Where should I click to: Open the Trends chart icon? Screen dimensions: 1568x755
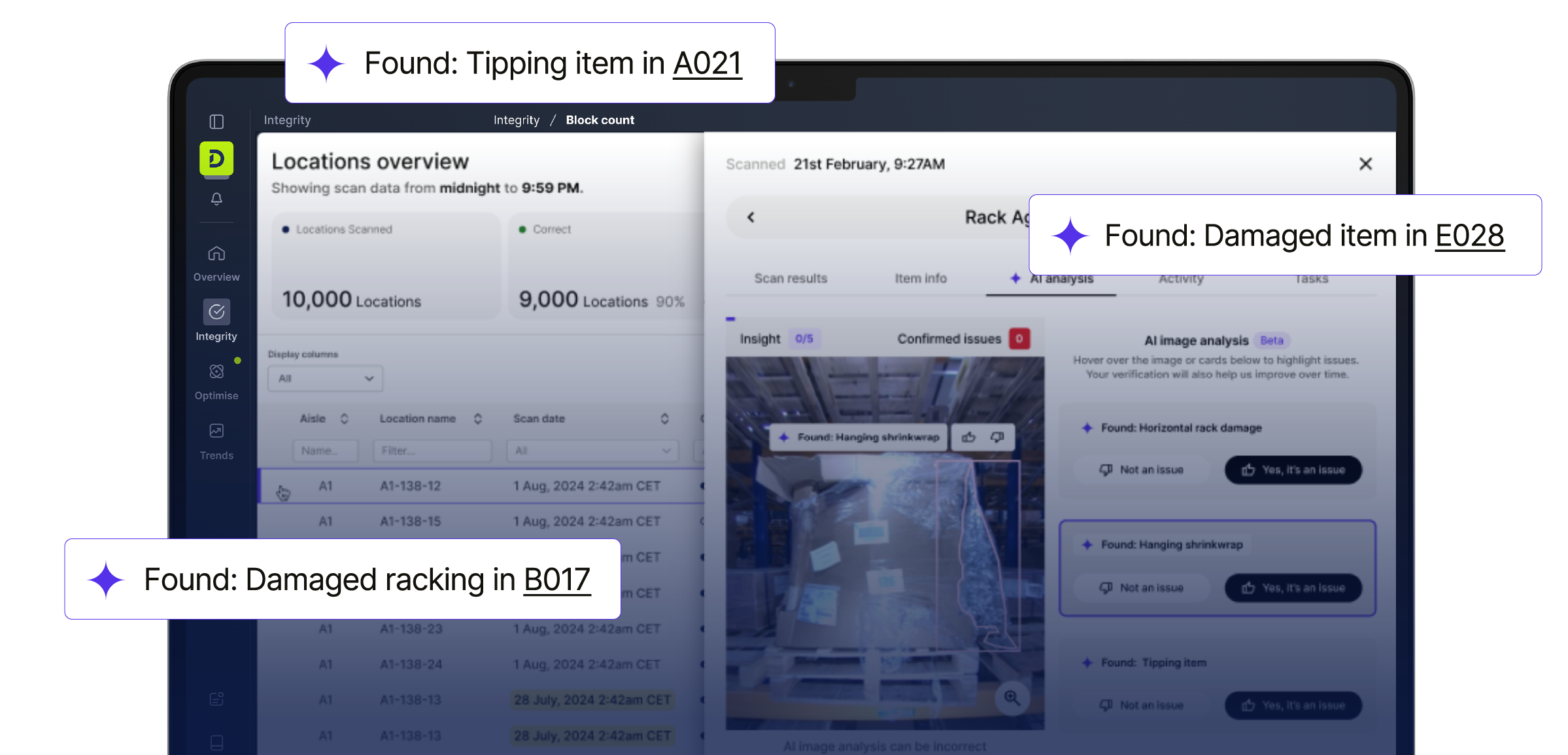tap(216, 431)
